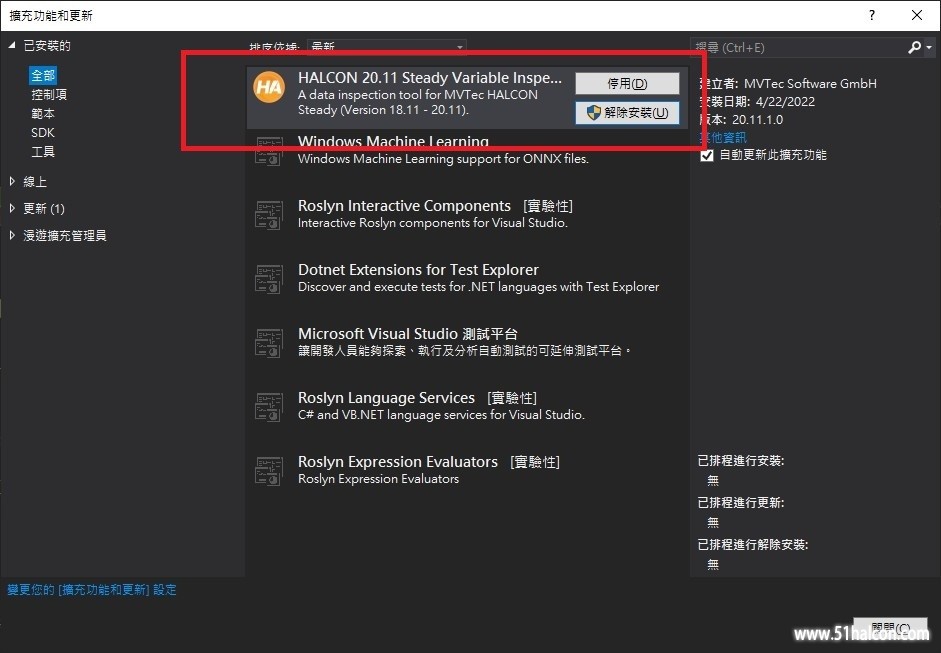This screenshot has width=941, height=653.
Task: Select Roslyn Language Services title
Action: point(386,398)
